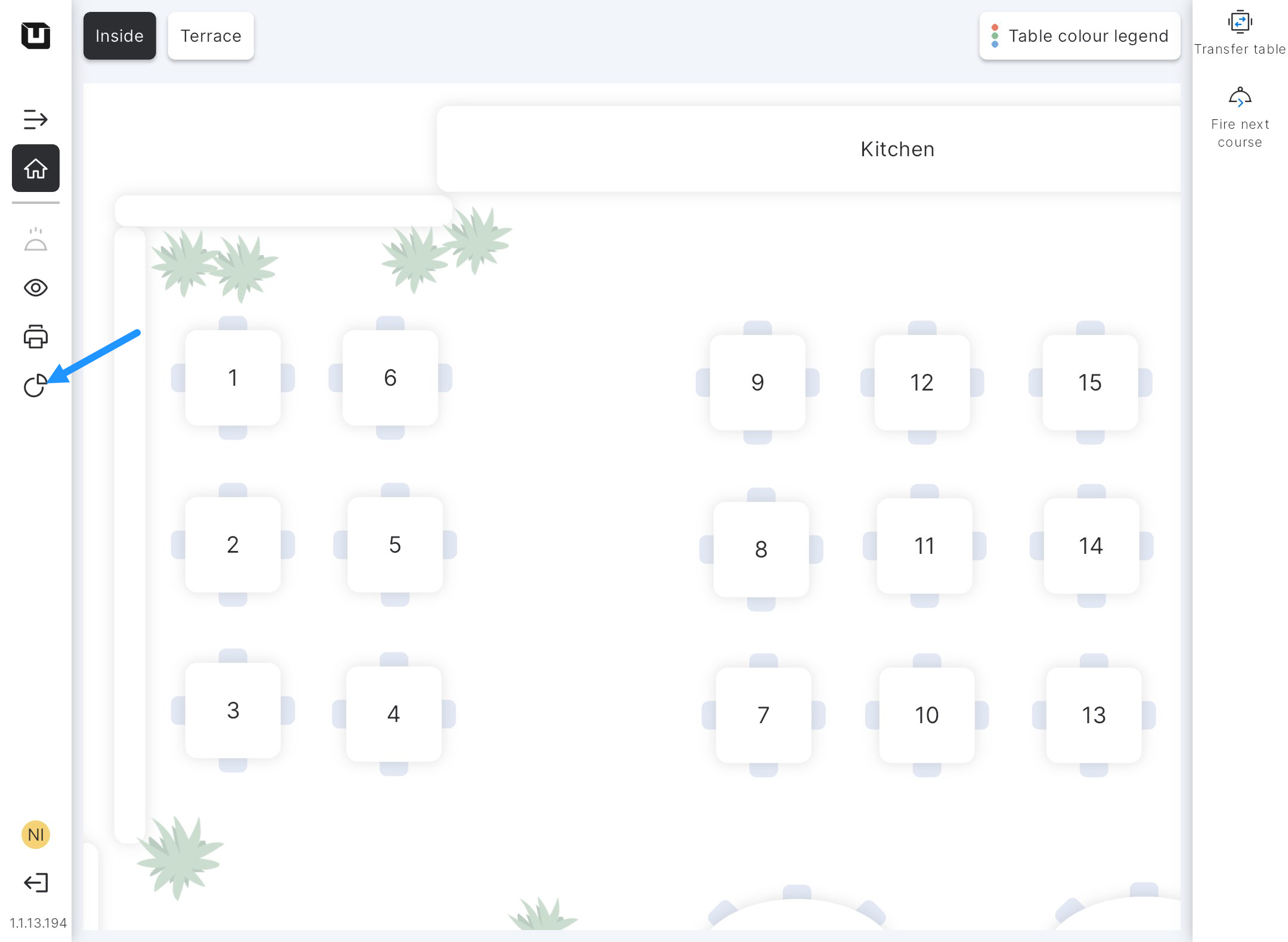Select table 1 on floor plan
Image resolution: width=1288 pixels, height=942 pixels.
[233, 377]
